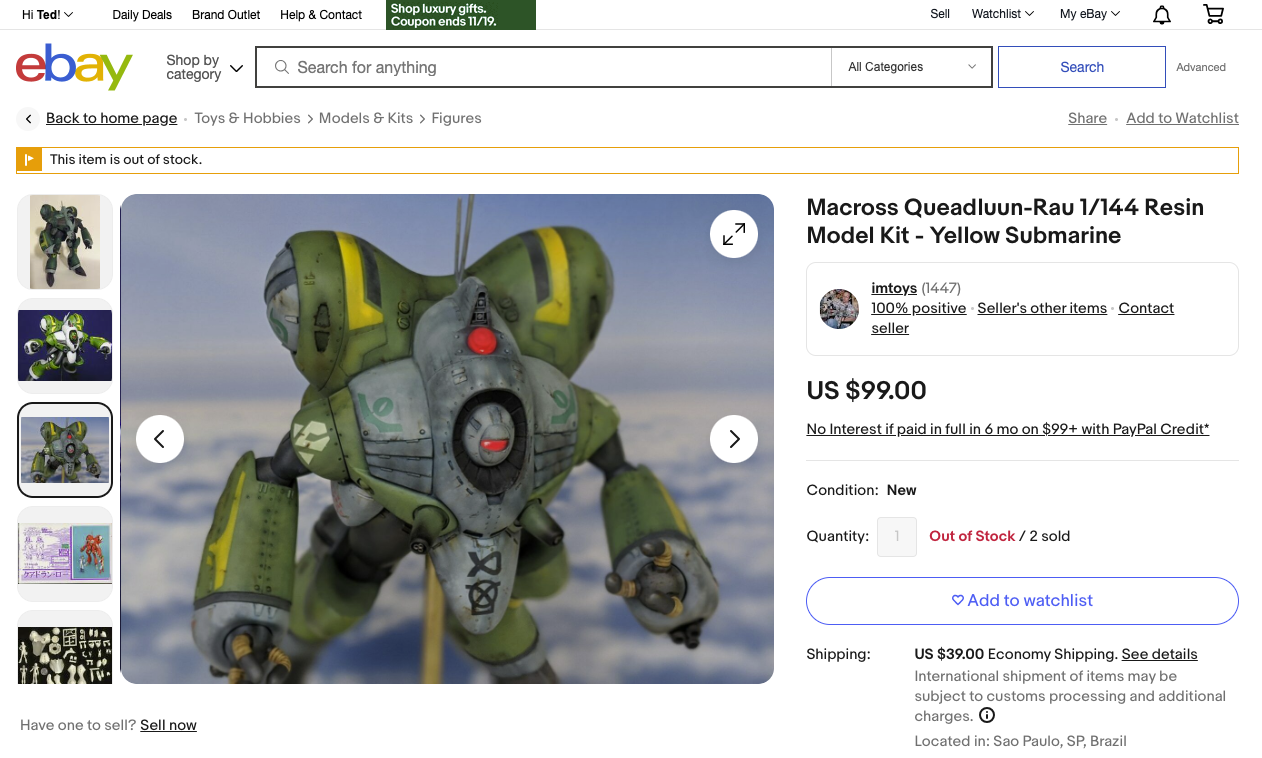Click the blue Search button

[1082, 67]
